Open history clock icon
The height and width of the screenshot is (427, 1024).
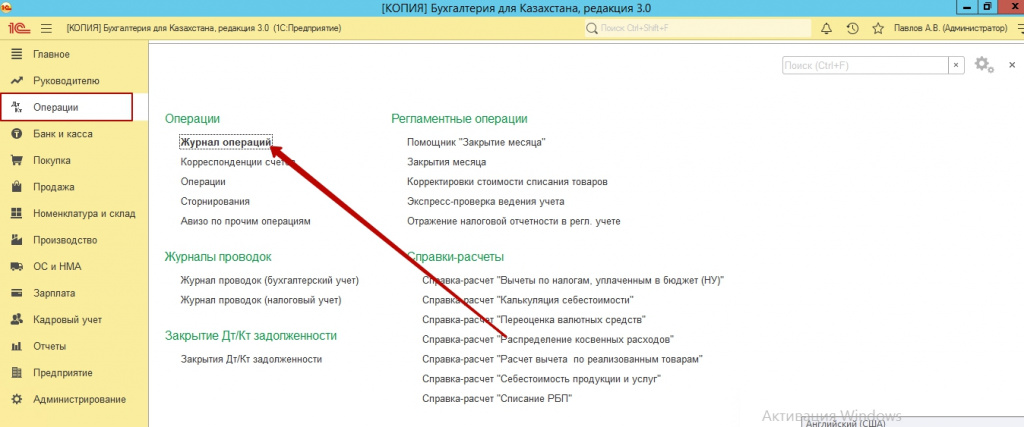pyautogui.click(x=852, y=29)
